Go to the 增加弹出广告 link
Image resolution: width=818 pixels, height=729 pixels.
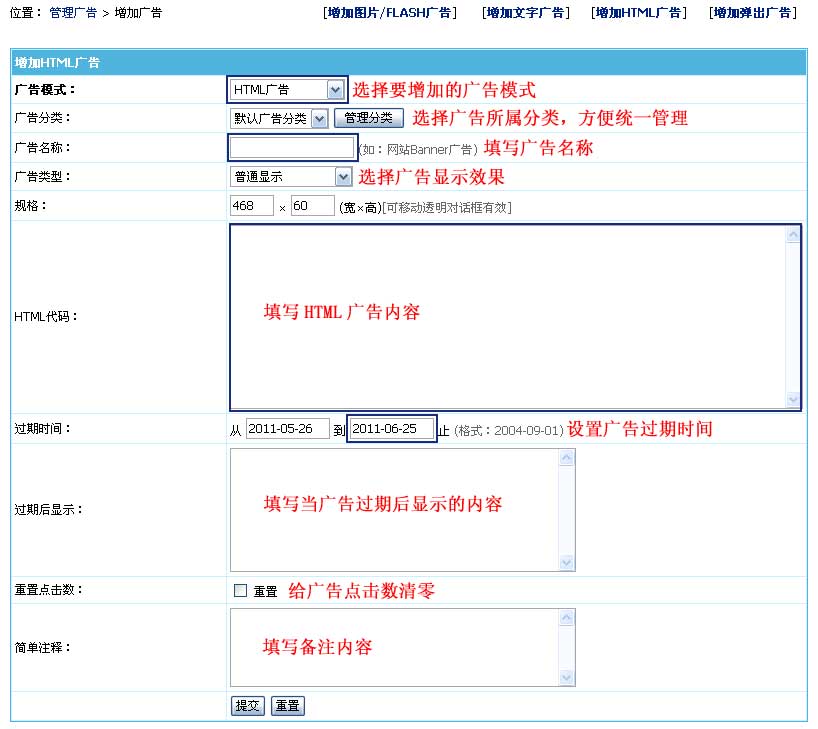point(752,13)
